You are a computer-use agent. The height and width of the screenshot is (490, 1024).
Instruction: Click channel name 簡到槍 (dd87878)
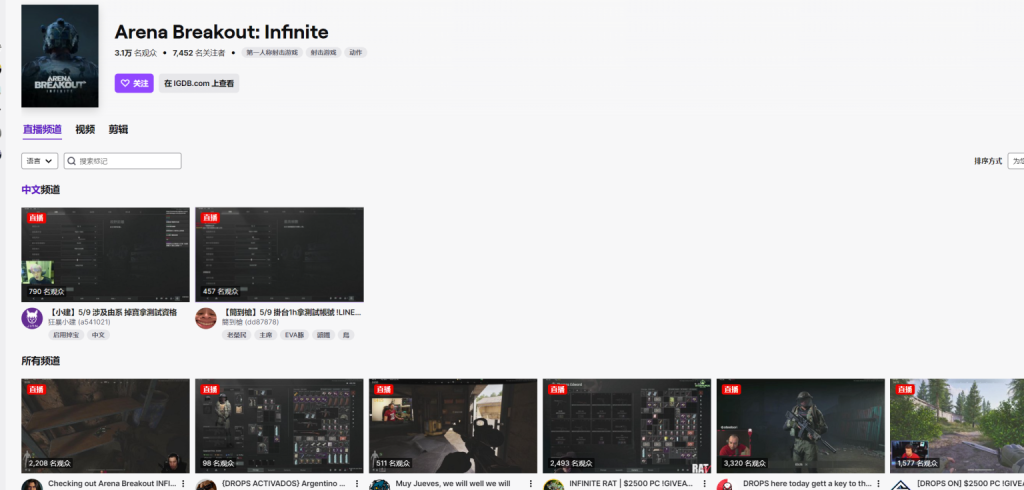(250, 322)
